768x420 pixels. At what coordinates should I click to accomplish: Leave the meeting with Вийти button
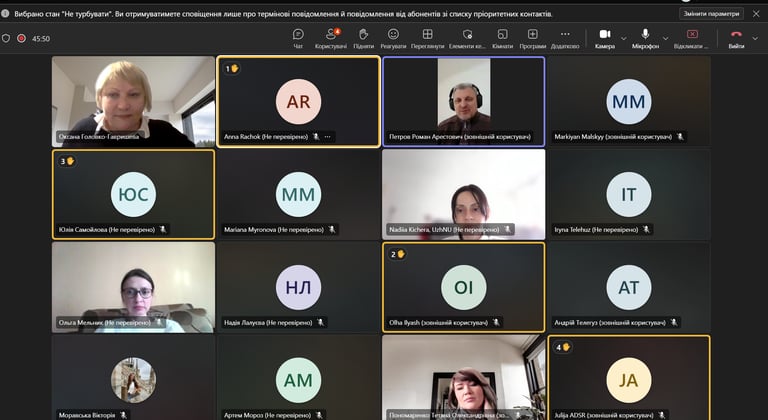click(736, 39)
